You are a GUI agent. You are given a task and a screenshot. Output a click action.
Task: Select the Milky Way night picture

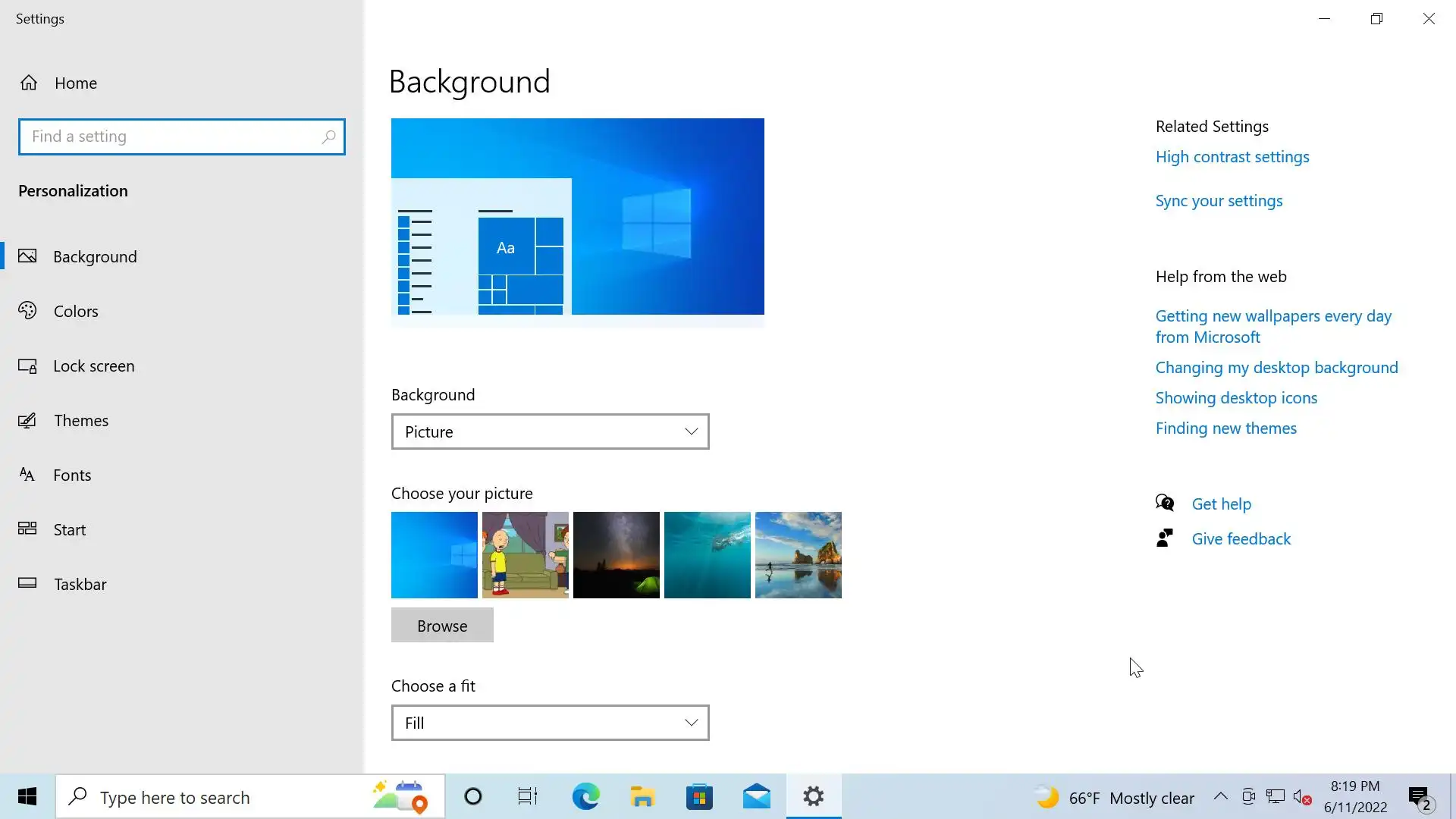[616, 555]
